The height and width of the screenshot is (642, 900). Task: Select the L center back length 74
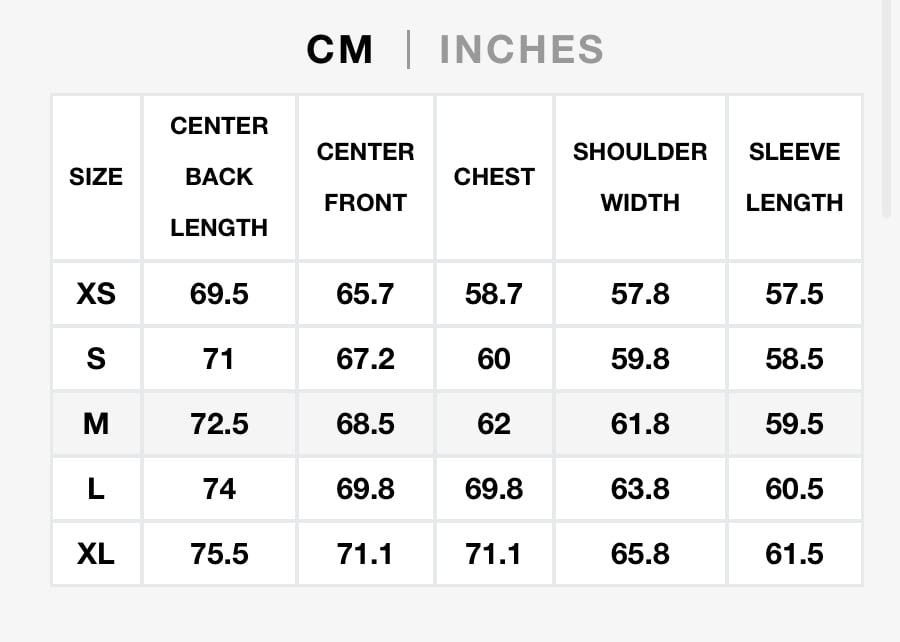[x=219, y=489]
